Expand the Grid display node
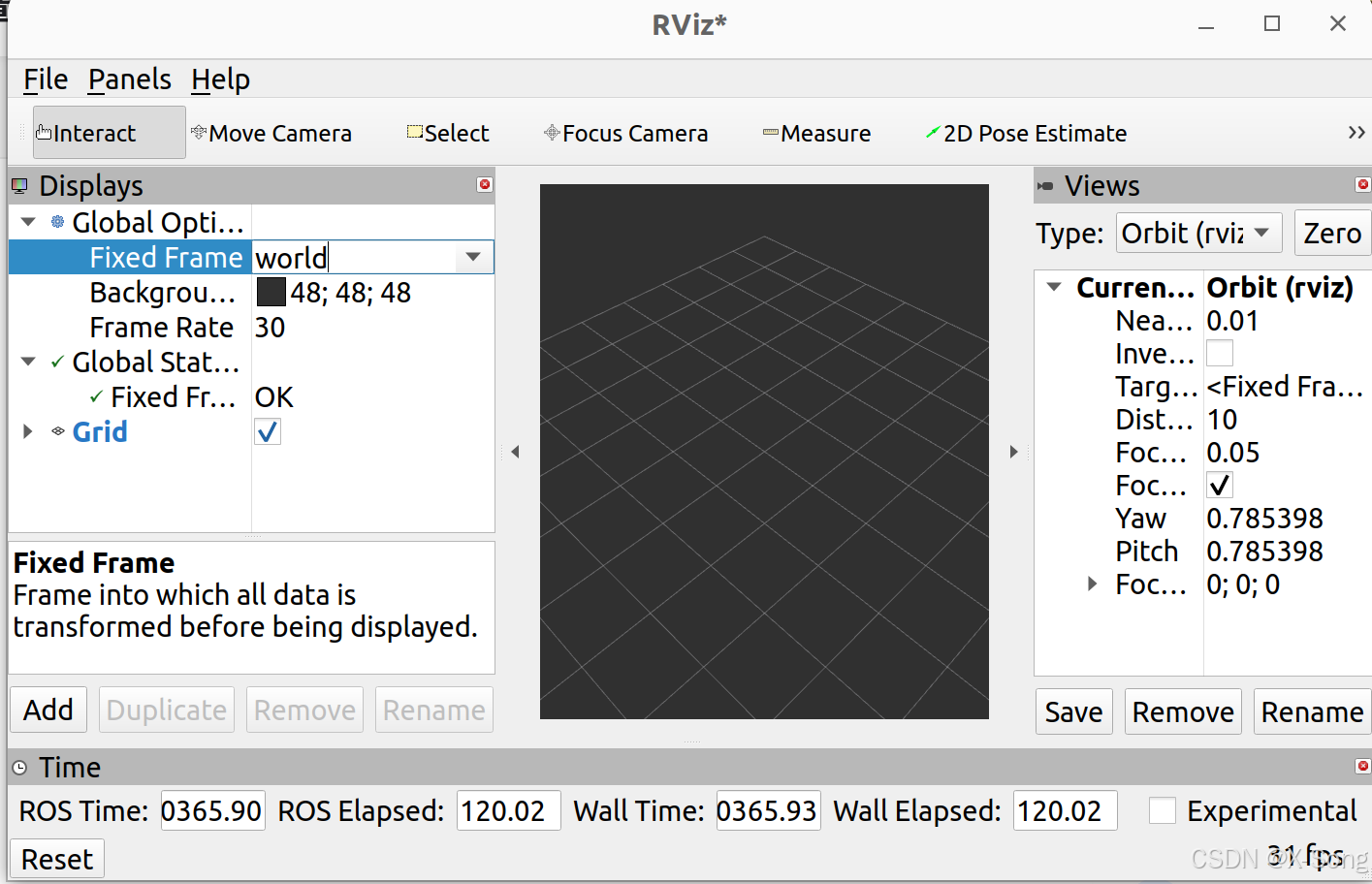The width and height of the screenshot is (1372, 884). tap(28, 431)
